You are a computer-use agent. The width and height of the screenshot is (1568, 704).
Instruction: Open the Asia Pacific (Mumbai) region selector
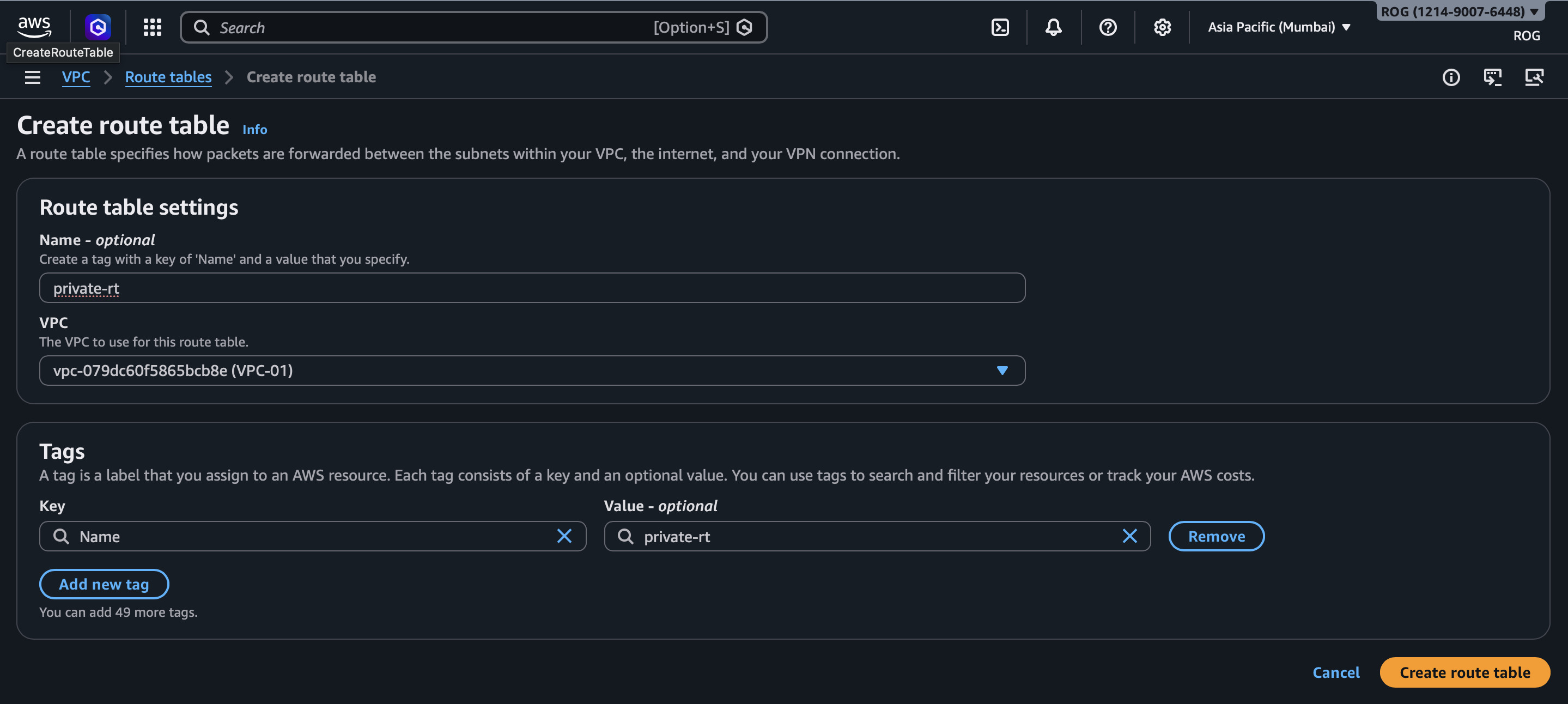1278,27
